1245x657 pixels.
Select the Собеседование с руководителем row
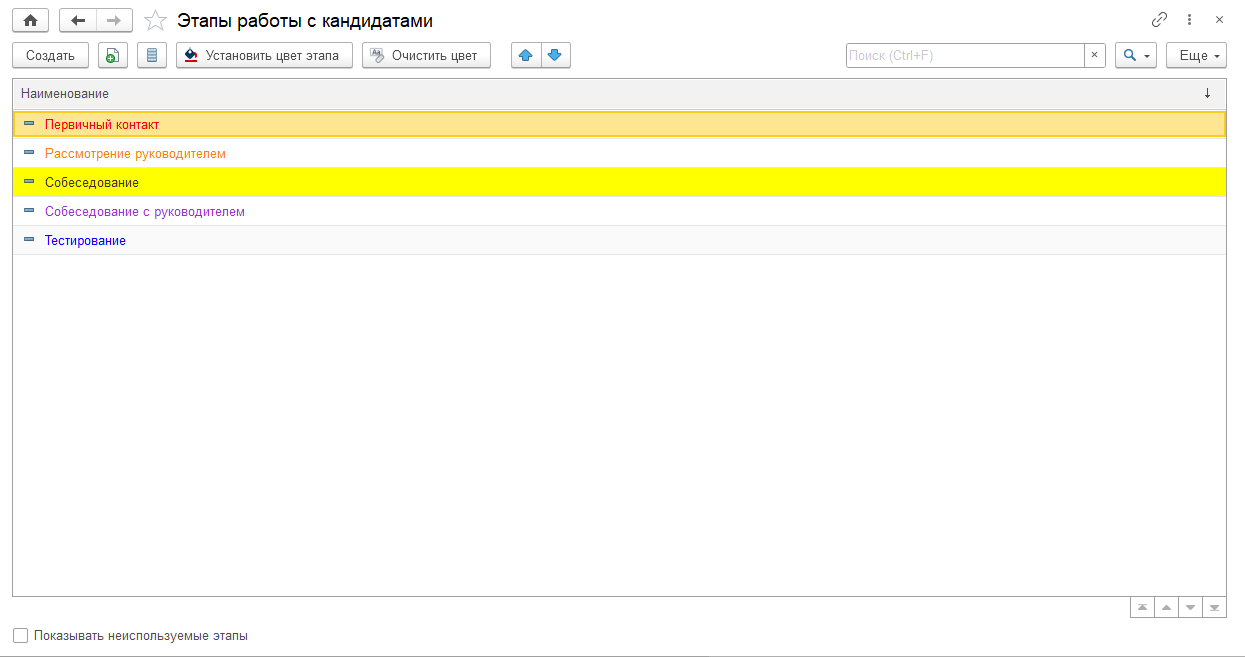tap(619, 211)
